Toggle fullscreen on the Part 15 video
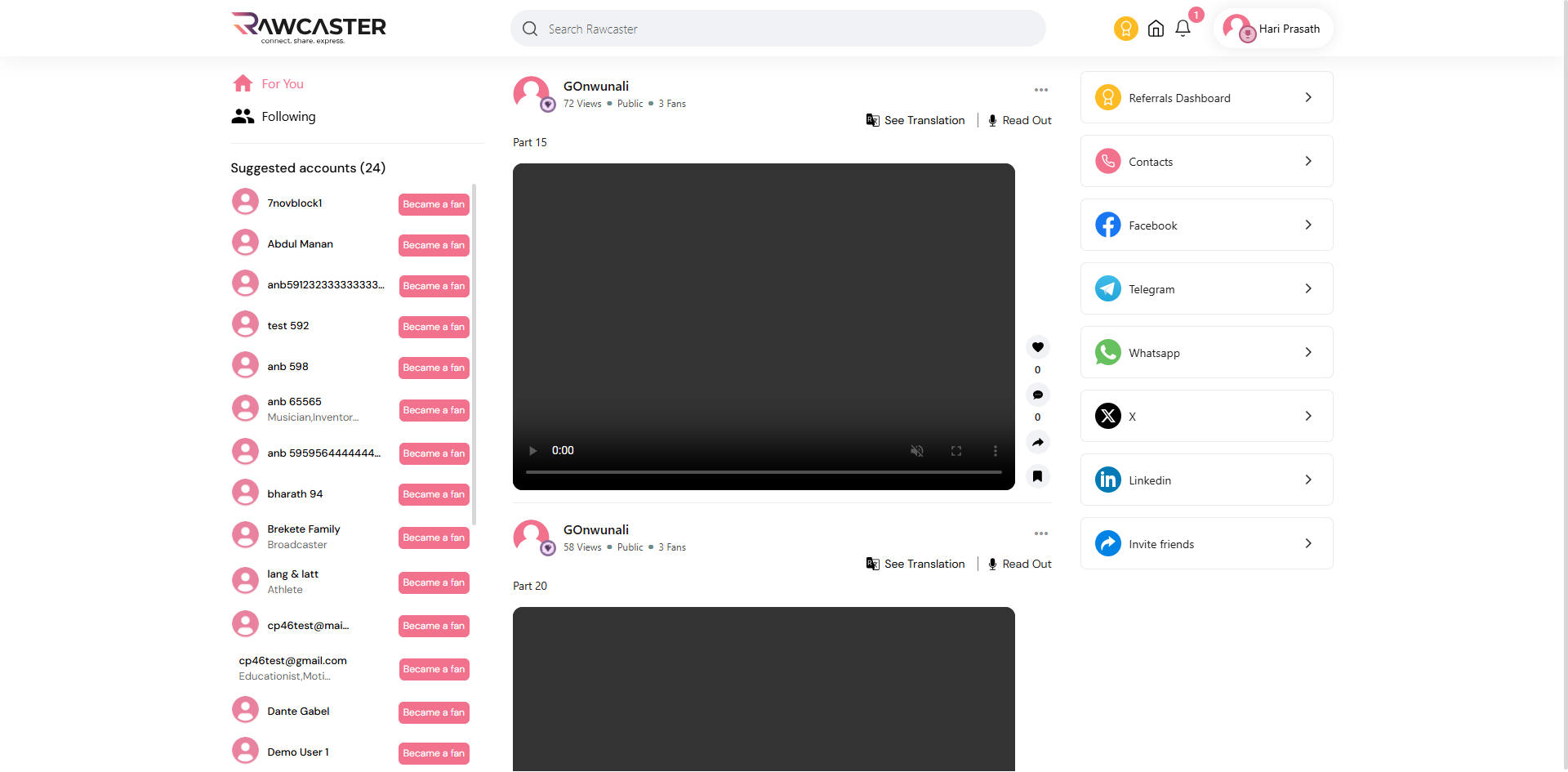Screen dimensions: 1568x772 (955, 451)
